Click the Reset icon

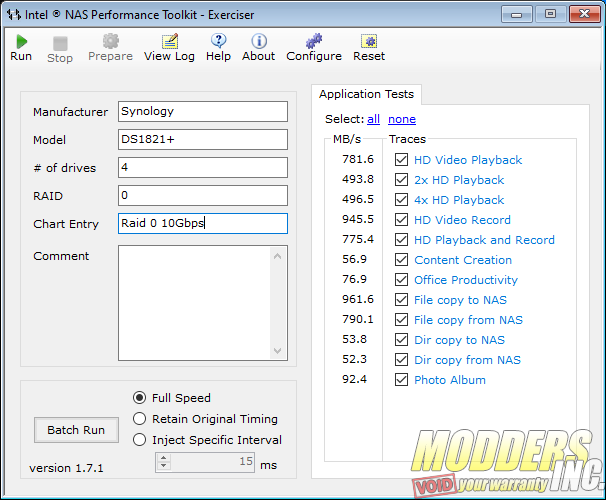[369, 41]
